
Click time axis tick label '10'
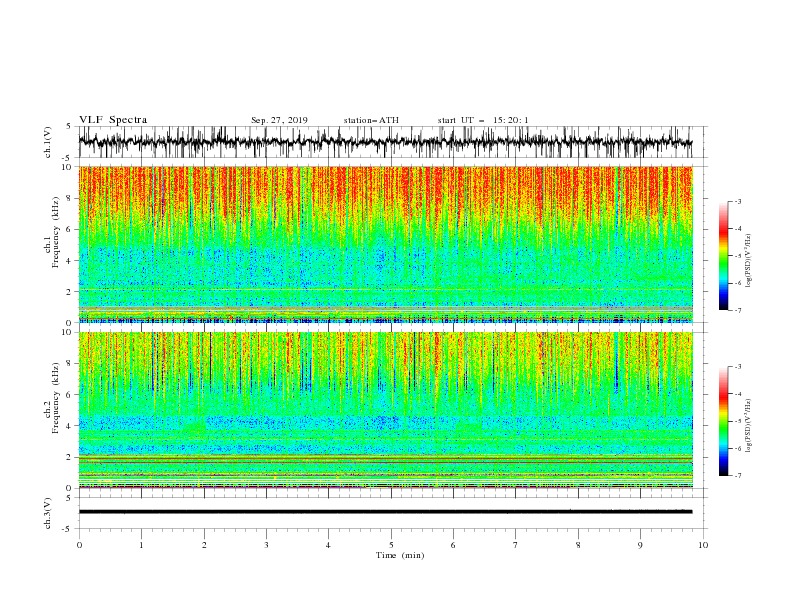(703, 545)
